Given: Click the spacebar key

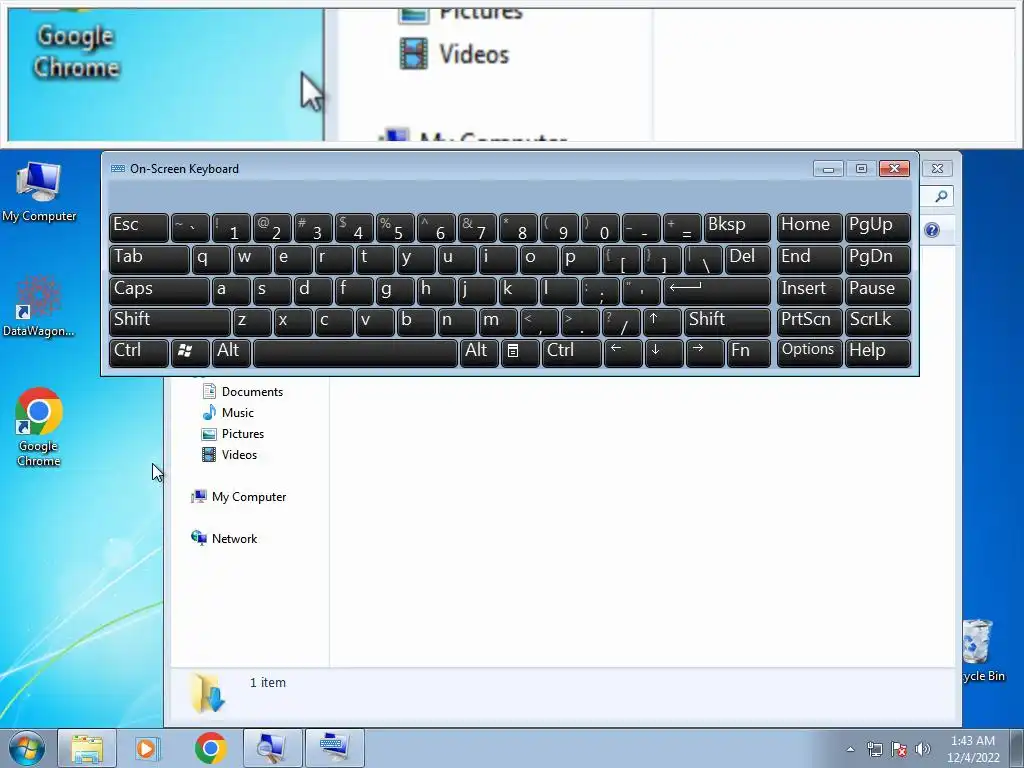Looking at the screenshot, I should point(355,353).
